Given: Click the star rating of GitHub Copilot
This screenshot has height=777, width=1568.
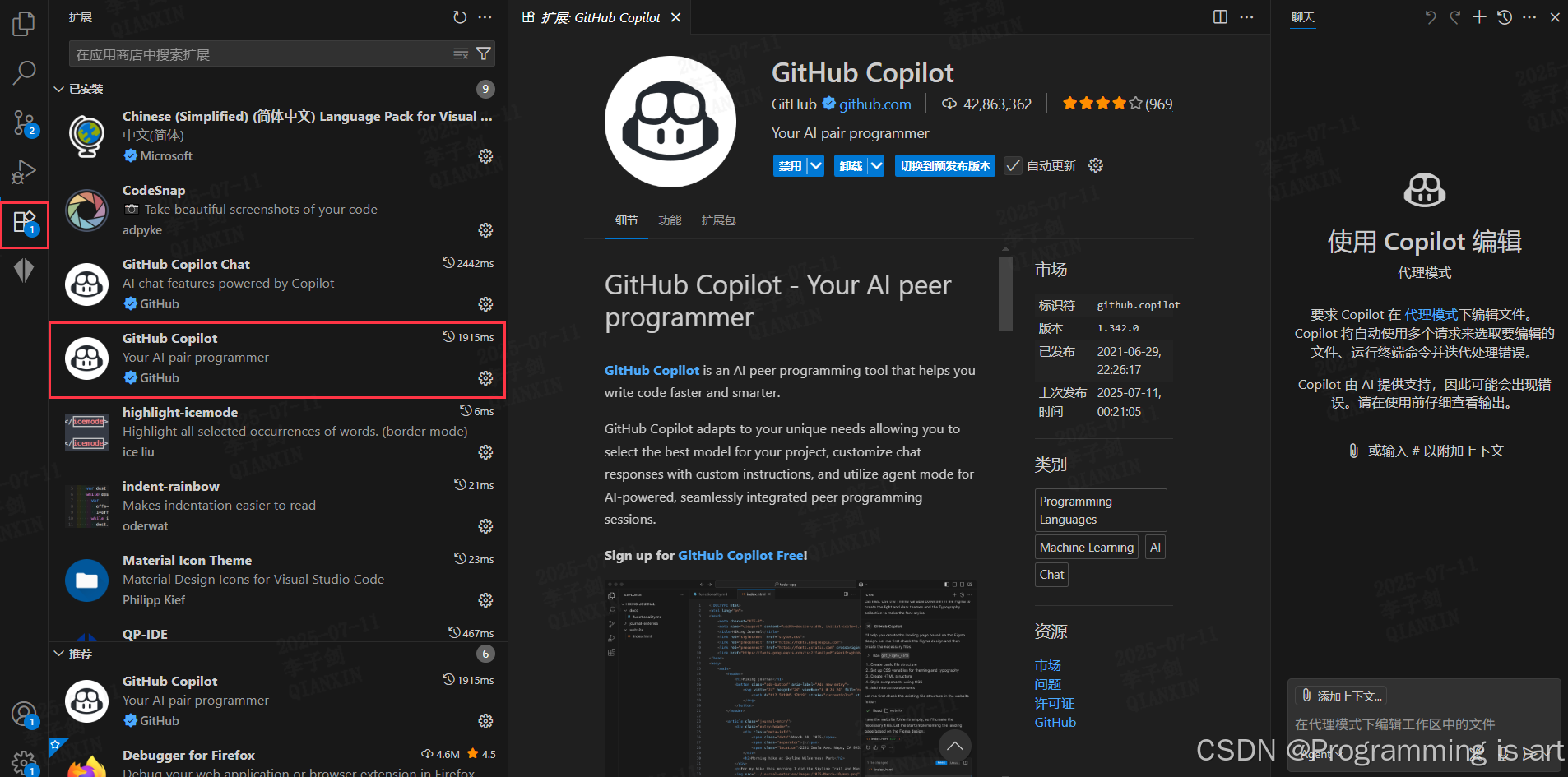Looking at the screenshot, I should 1102,104.
